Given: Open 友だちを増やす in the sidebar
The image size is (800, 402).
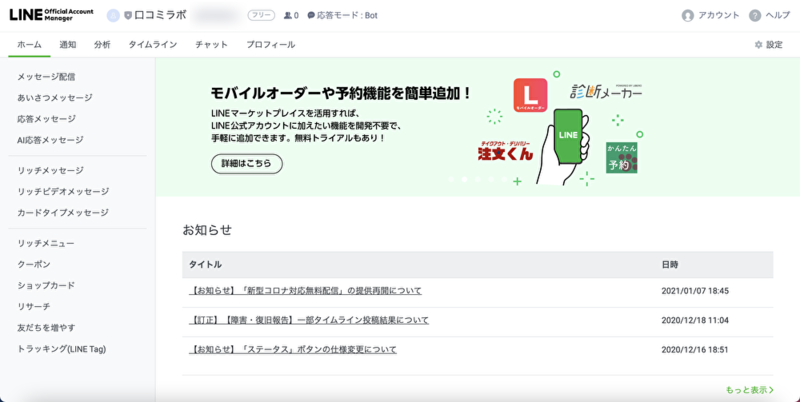Looking at the screenshot, I should [46, 328].
